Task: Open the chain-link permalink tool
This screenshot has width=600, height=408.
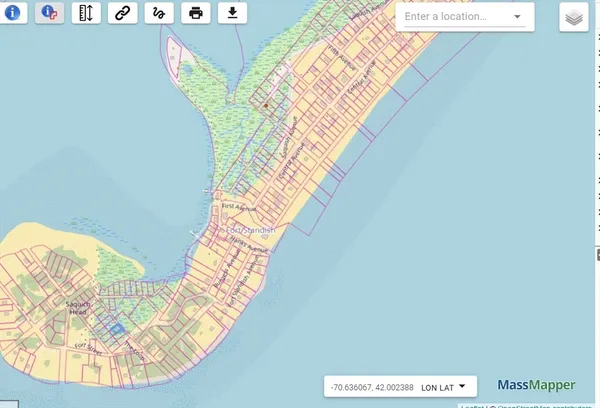Action: pyautogui.click(x=122, y=13)
